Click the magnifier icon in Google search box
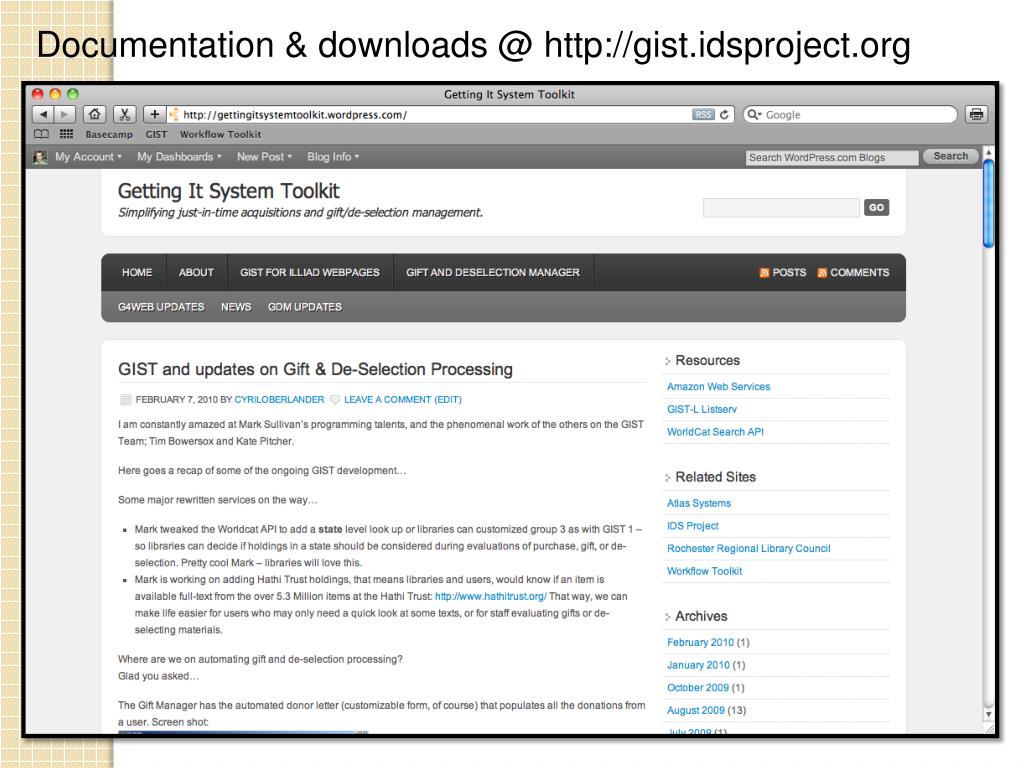Viewport: 1024px width, 768px height. (x=754, y=114)
